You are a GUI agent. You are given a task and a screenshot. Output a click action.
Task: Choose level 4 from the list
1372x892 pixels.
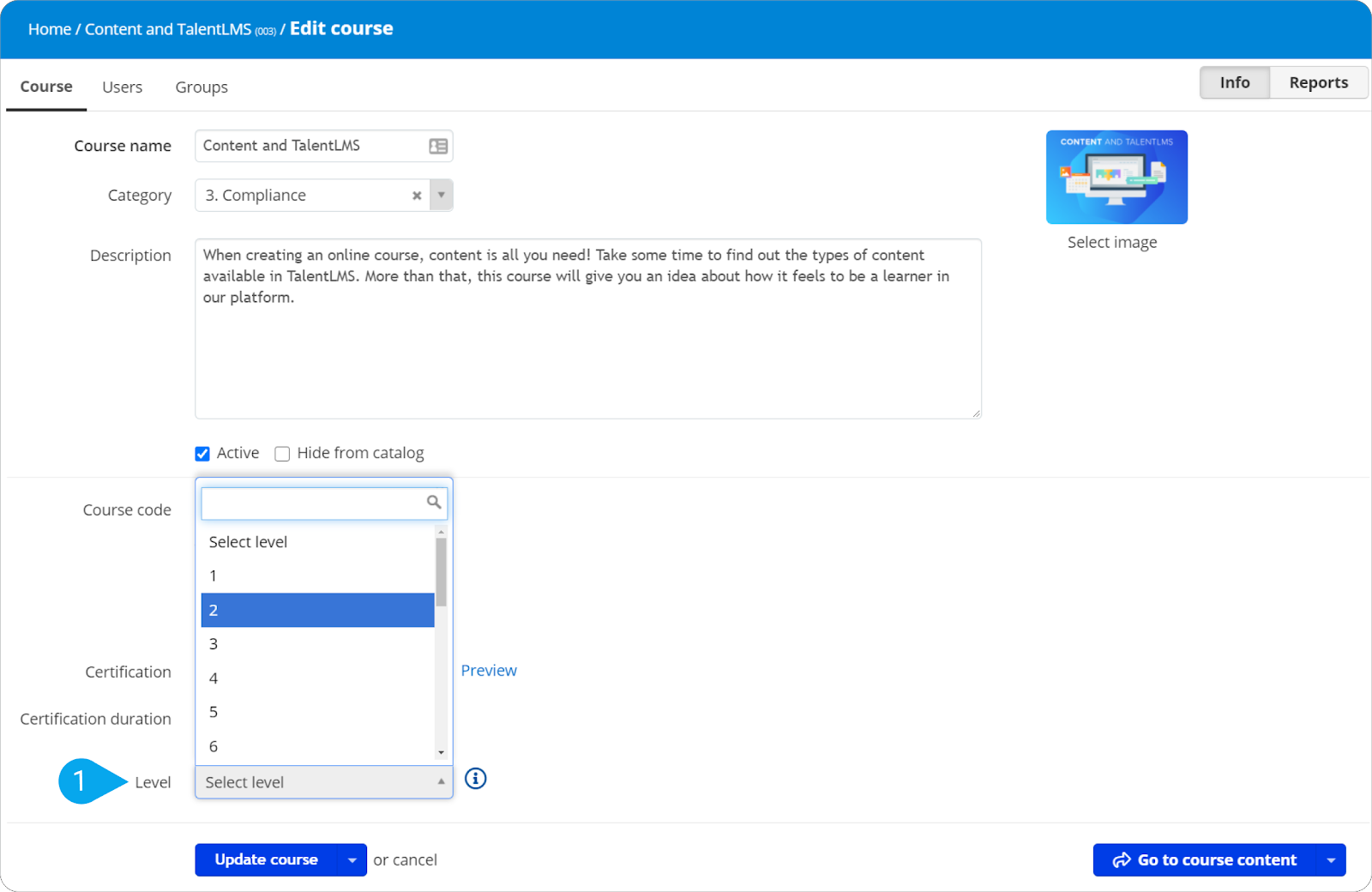tap(317, 678)
